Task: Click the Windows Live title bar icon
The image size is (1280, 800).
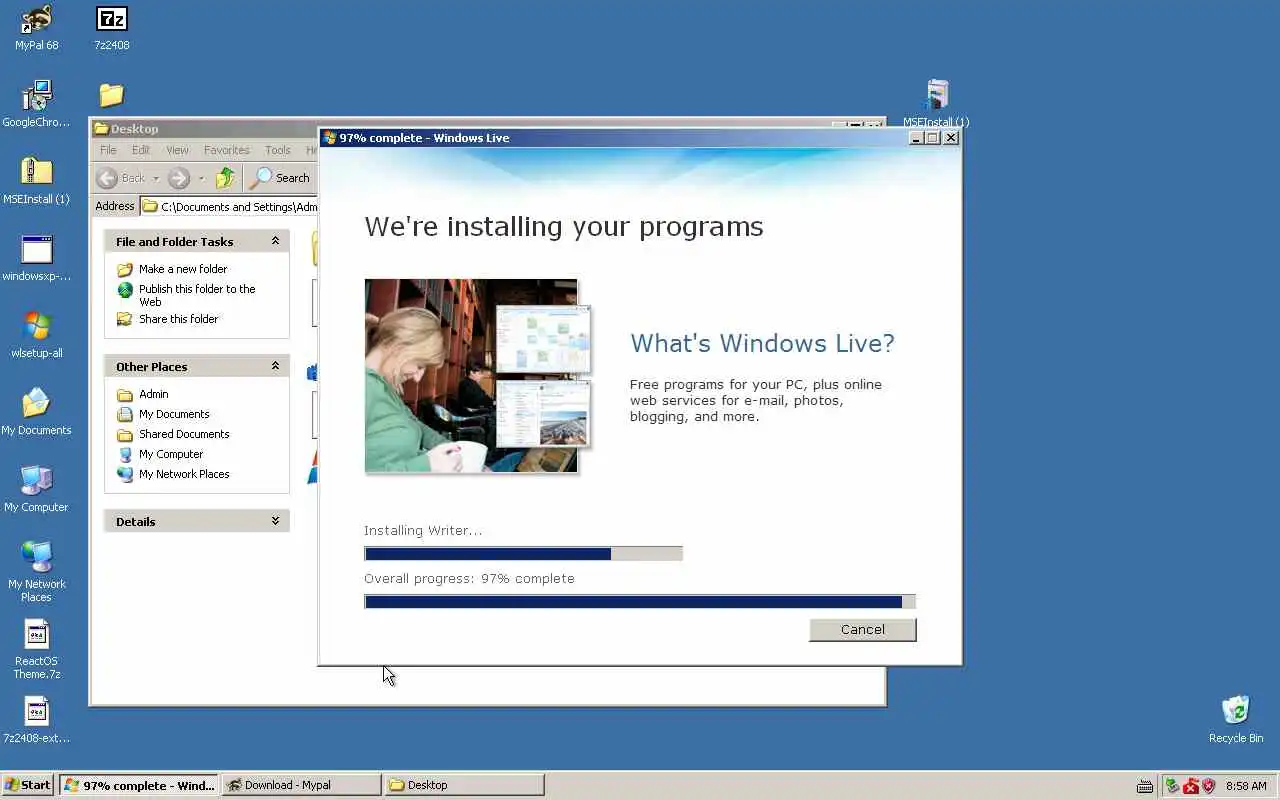Action: (x=330, y=138)
